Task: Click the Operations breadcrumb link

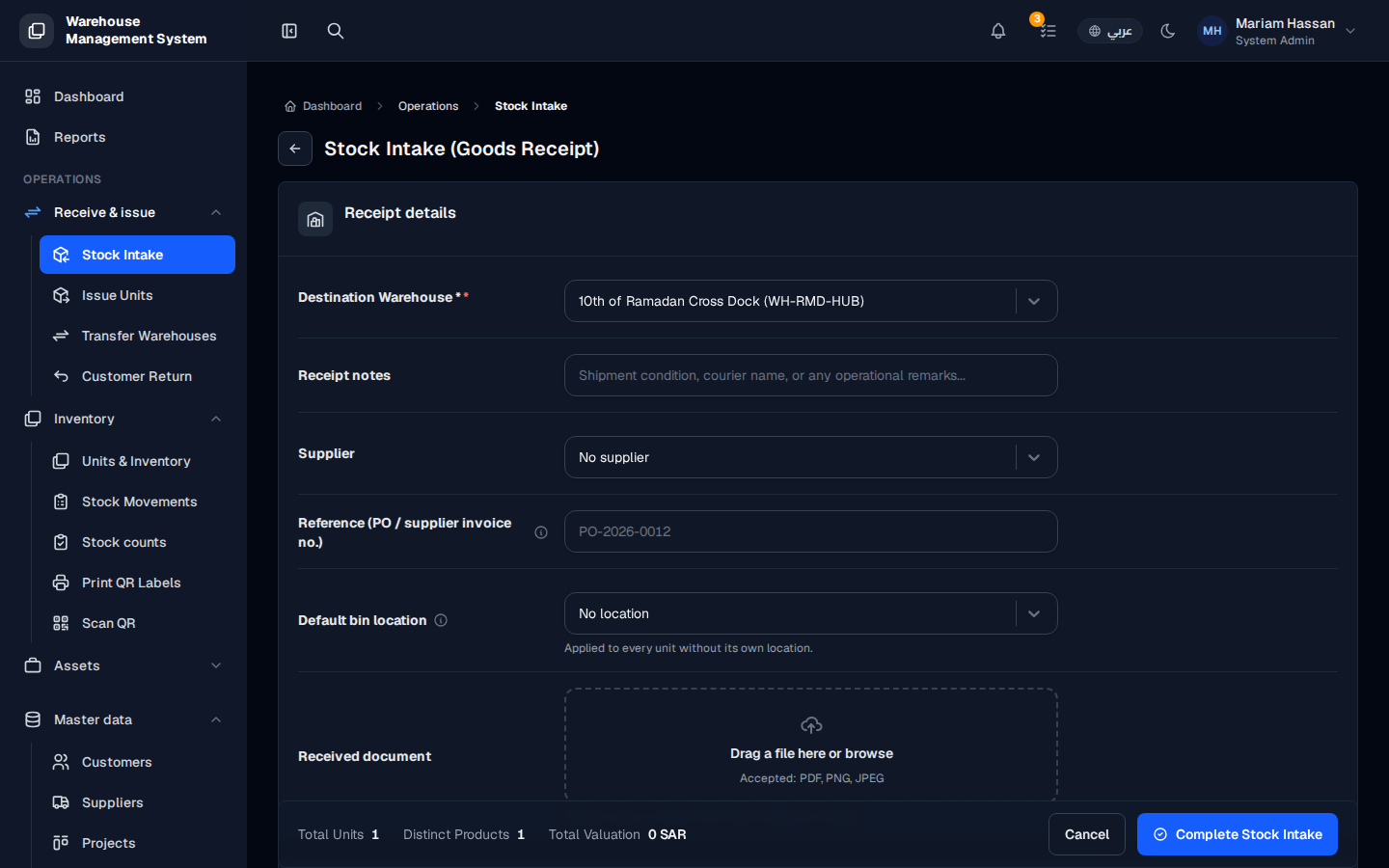Action: [428, 106]
